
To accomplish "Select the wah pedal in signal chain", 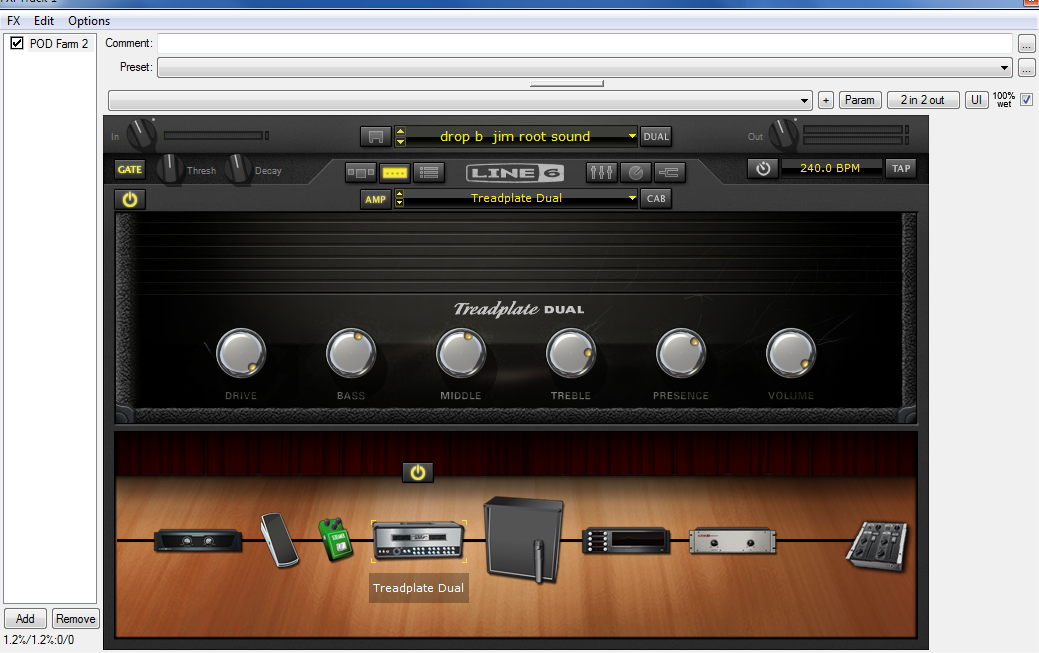I will click(280, 540).
